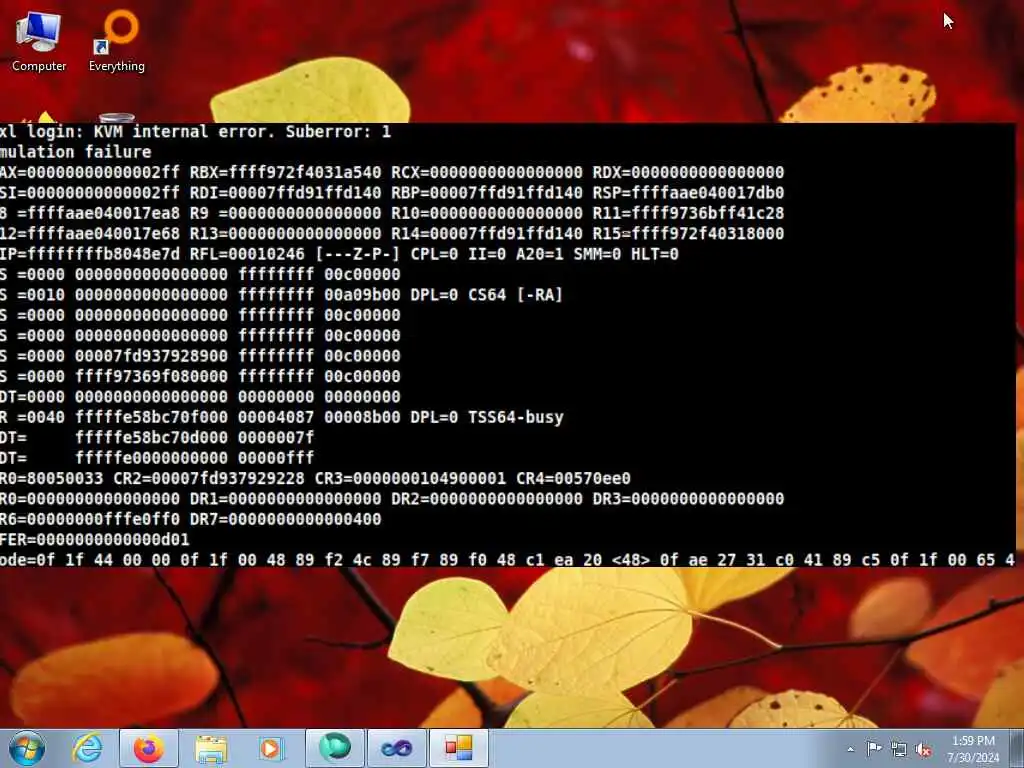This screenshot has height=768, width=1024.
Task: Click the red-blue-yellow squares taskbar app
Action: 458,748
